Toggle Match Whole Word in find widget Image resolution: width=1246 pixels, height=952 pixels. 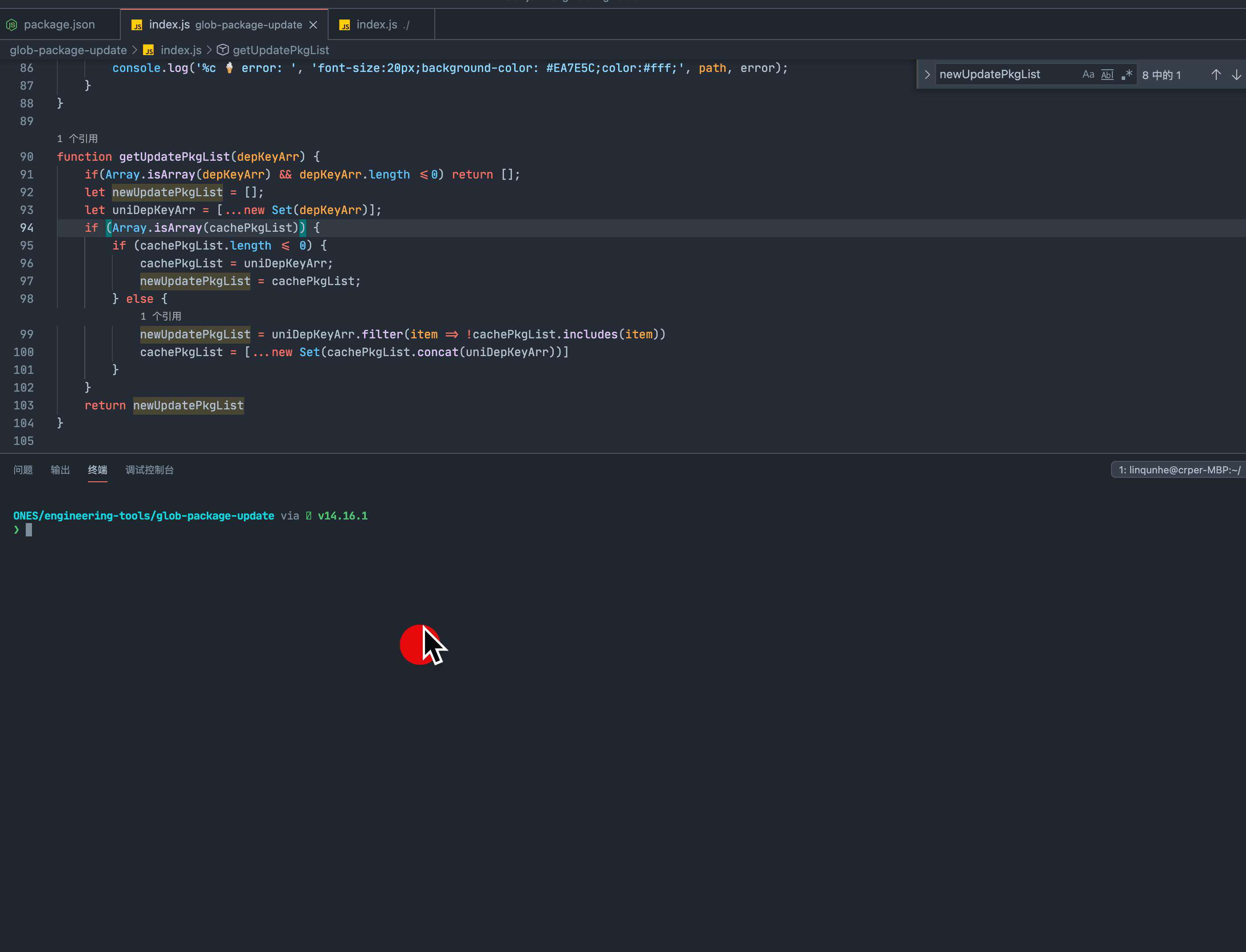[x=1107, y=74]
